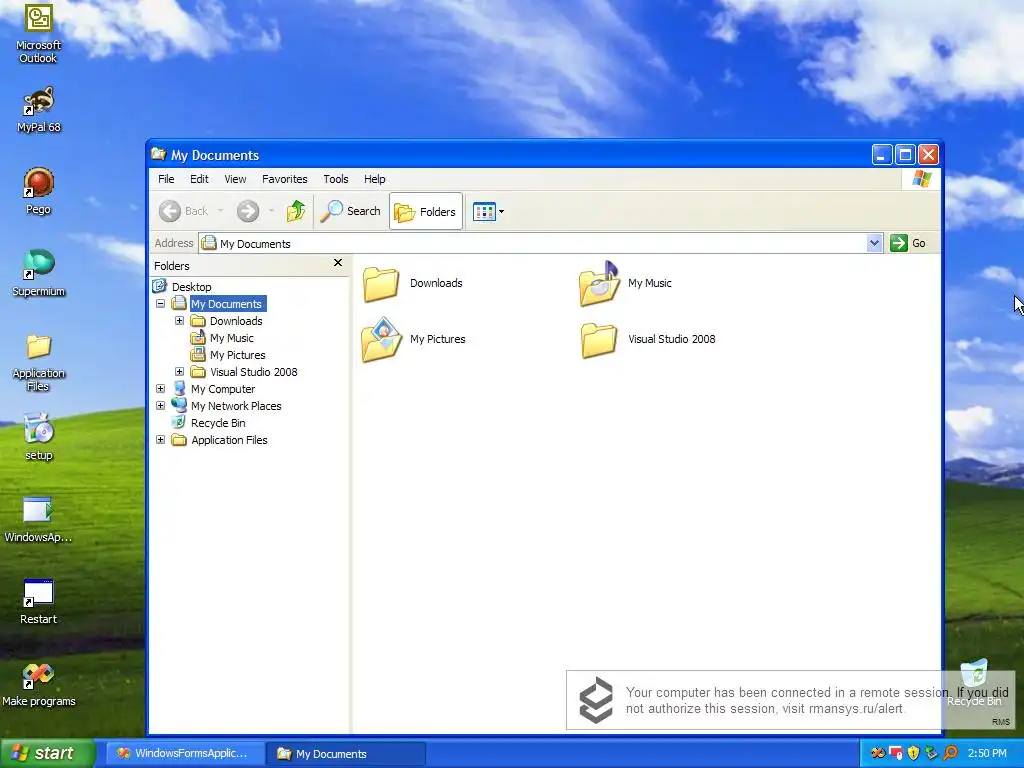1024x768 pixels.
Task: Expand My Computer tree node
Action: click(x=160, y=389)
